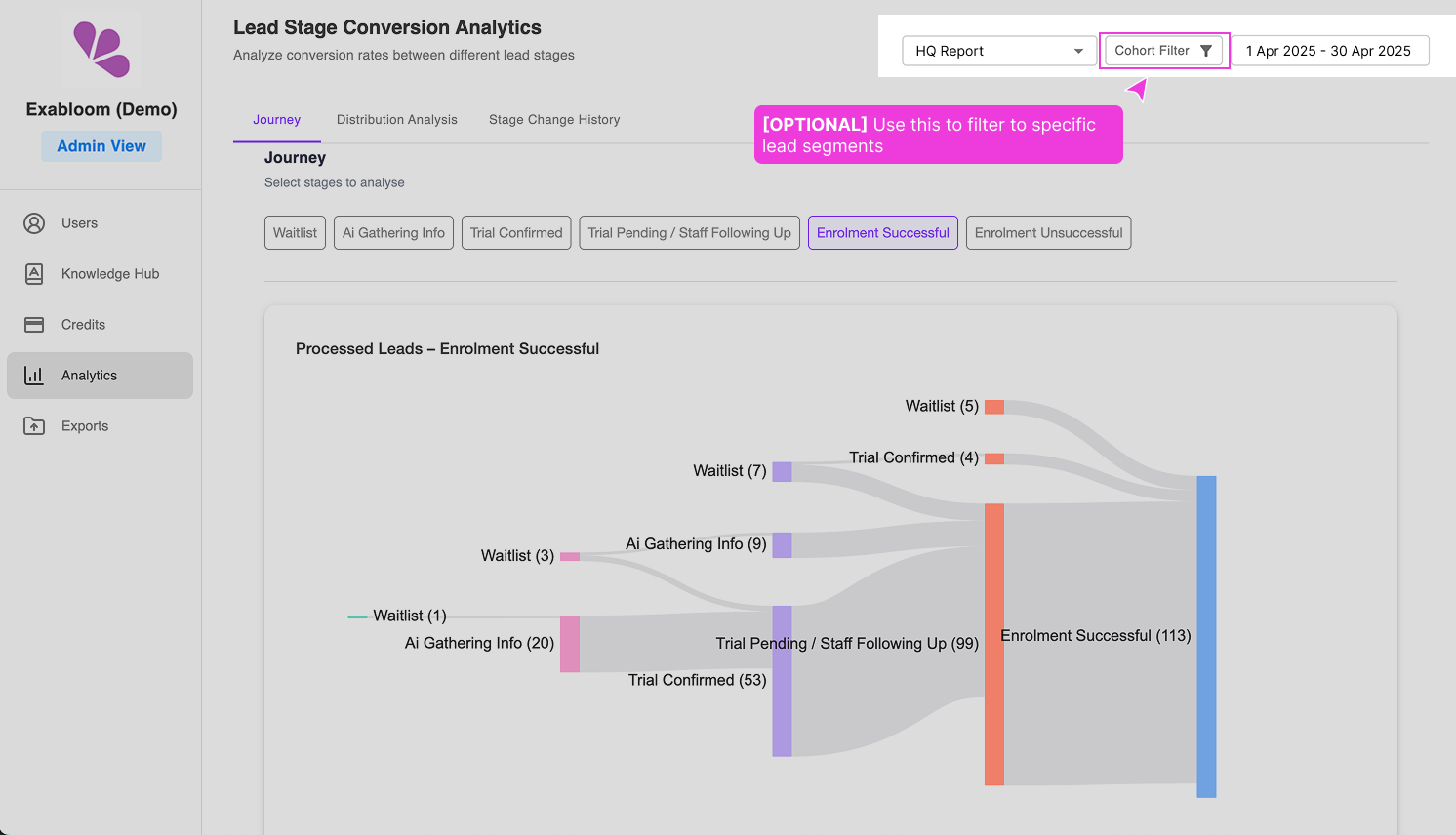Image resolution: width=1456 pixels, height=835 pixels.
Task: Deselect the Enrolment Successful stage chip
Action: (x=882, y=233)
